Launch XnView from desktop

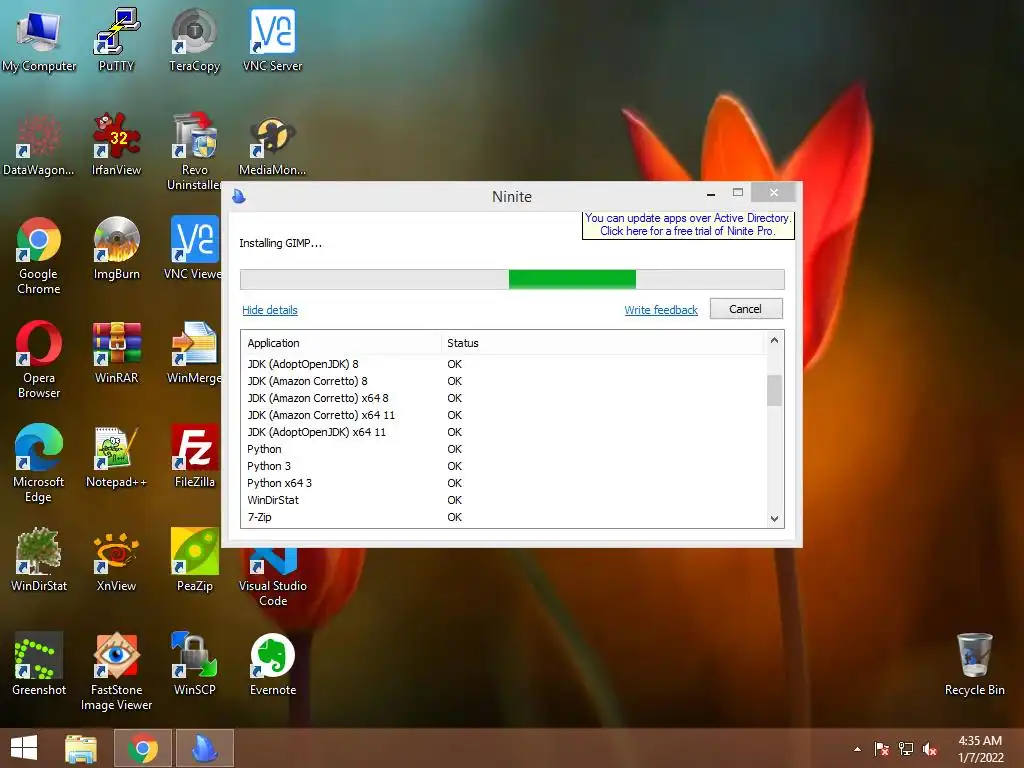[116, 560]
